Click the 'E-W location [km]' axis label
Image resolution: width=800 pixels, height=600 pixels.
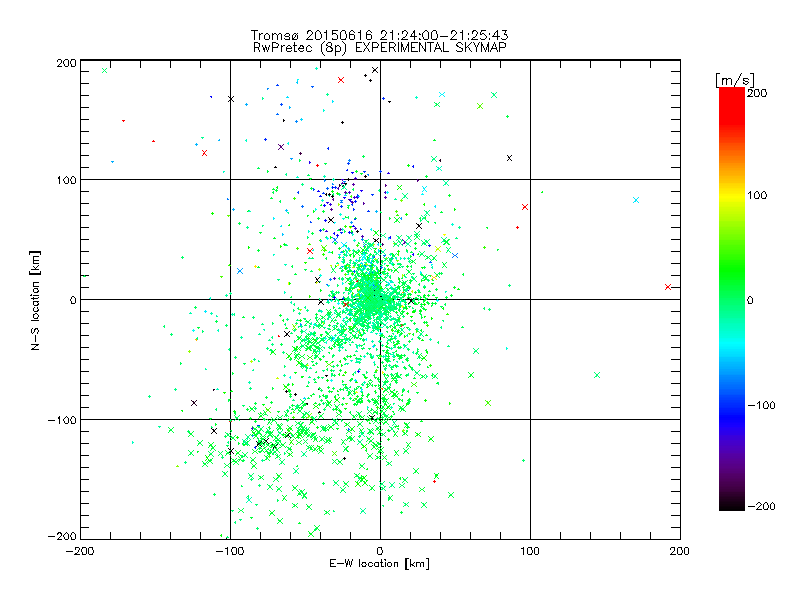click(x=379, y=563)
